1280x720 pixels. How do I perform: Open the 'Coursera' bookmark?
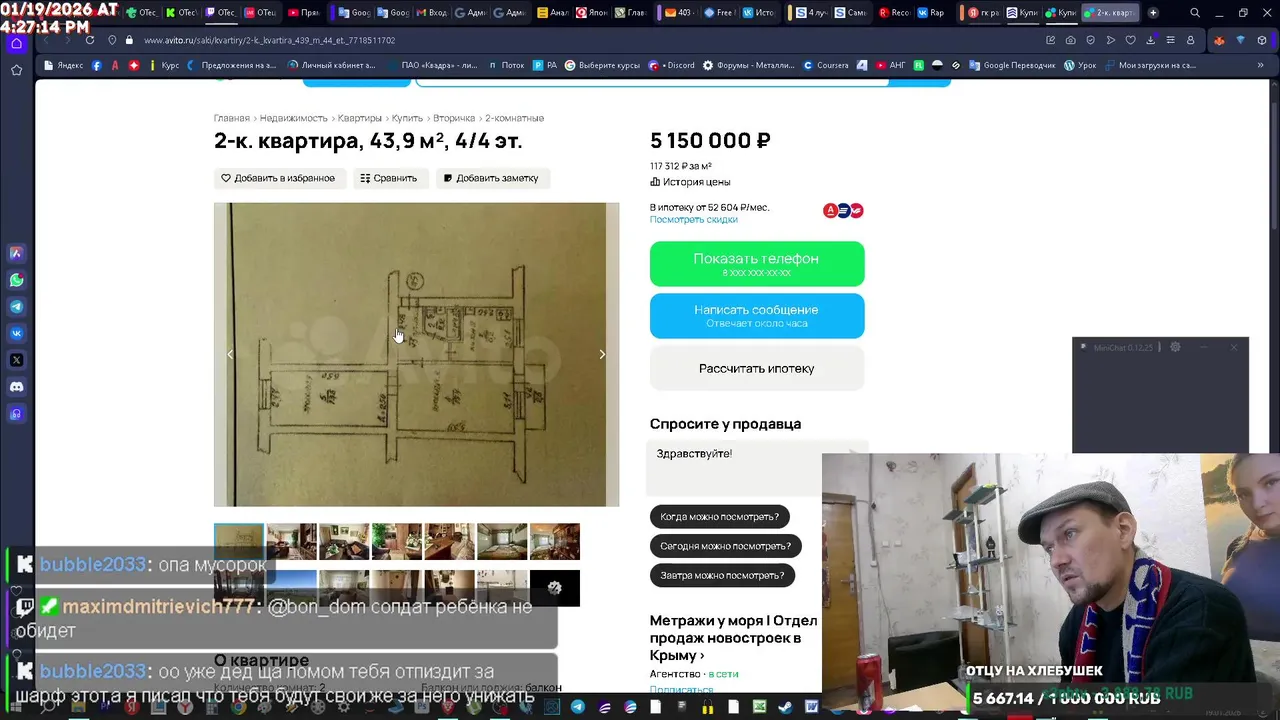click(825, 65)
